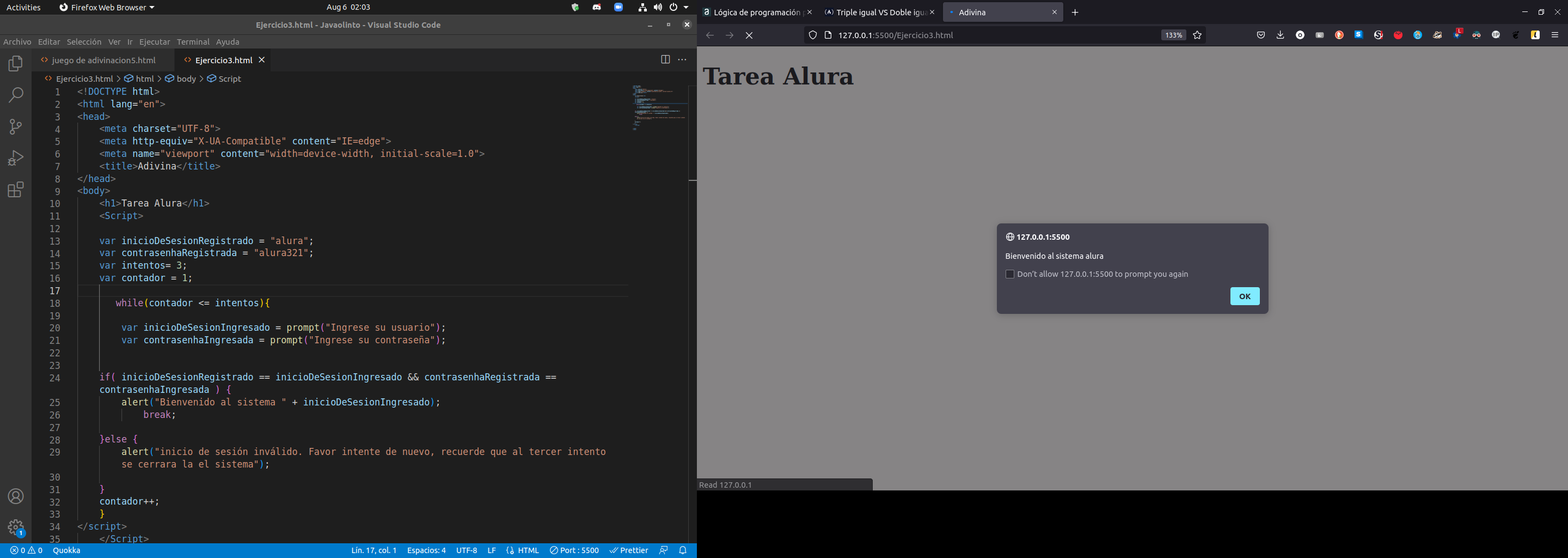Viewport: 1568px width, 558px height.
Task: Open the VS Code Explorer panel
Action: tap(16, 64)
